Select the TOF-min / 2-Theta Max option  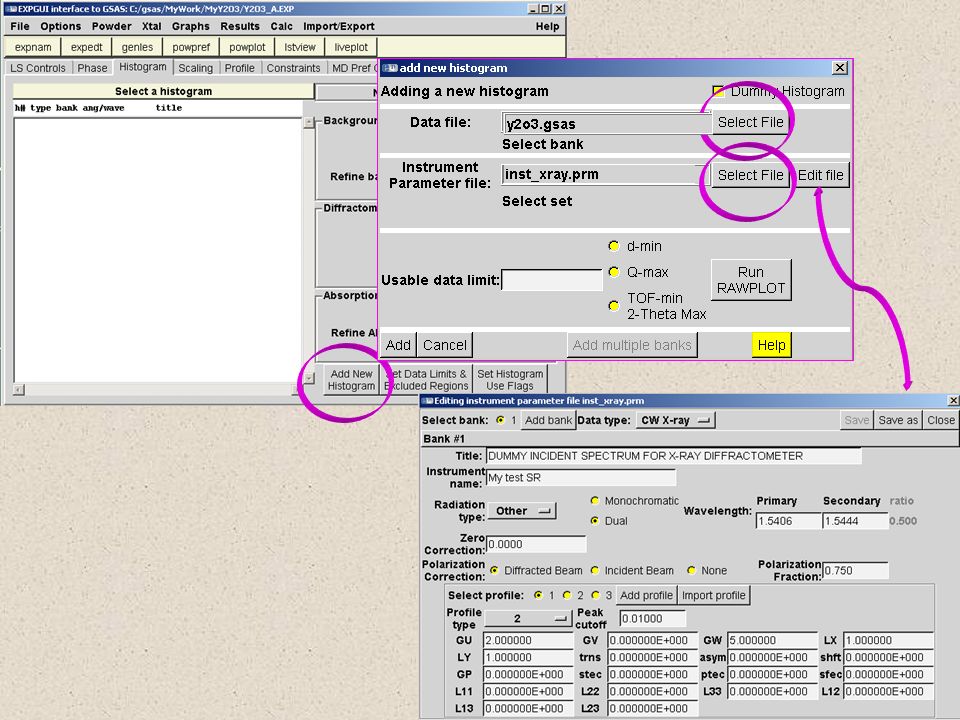pyautogui.click(x=613, y=306)
